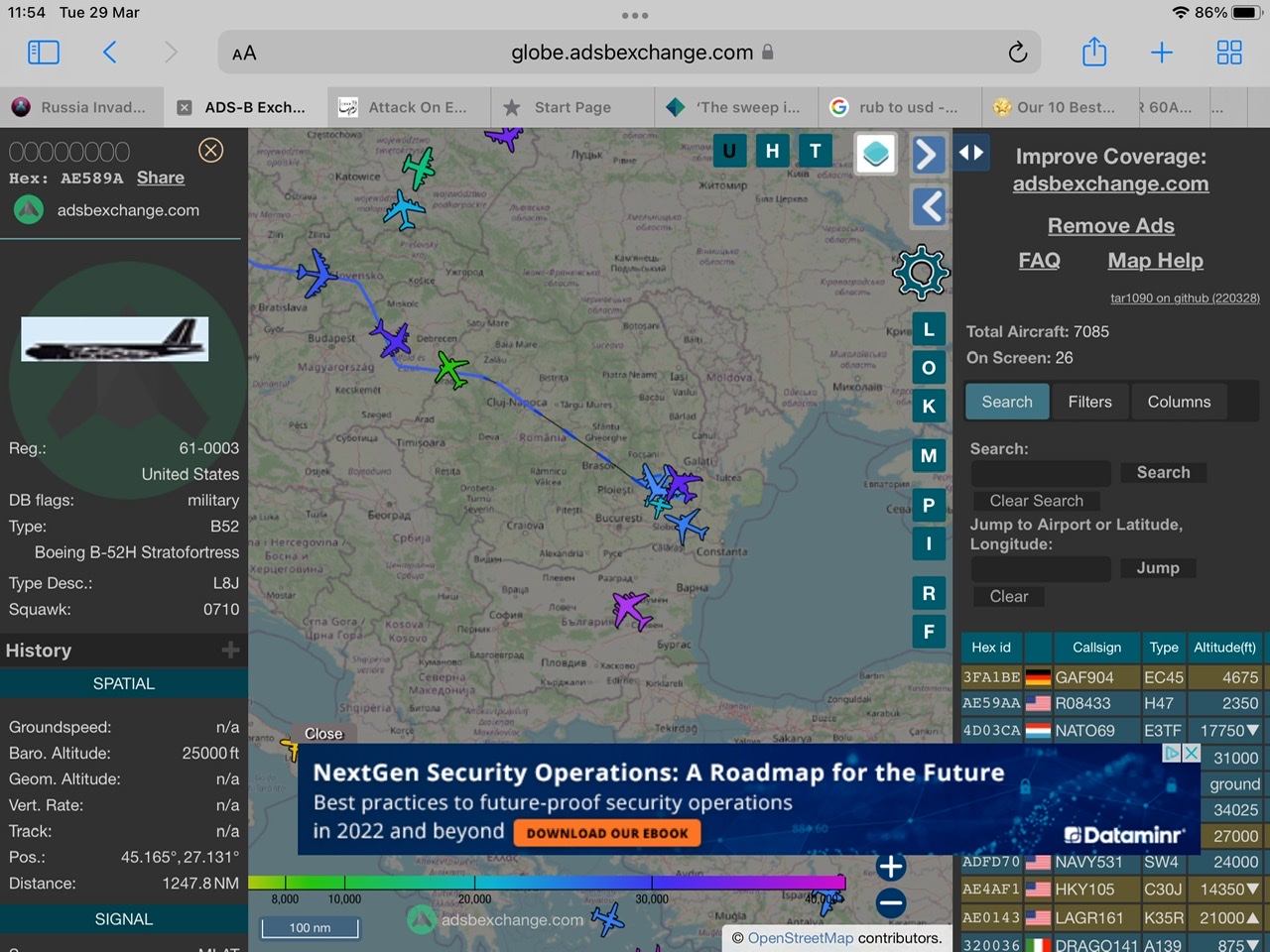Click the Jump button

1158,567
